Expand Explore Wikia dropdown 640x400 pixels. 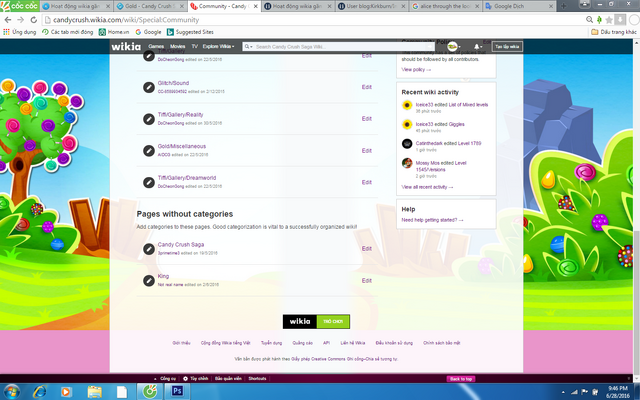point(219,47)
